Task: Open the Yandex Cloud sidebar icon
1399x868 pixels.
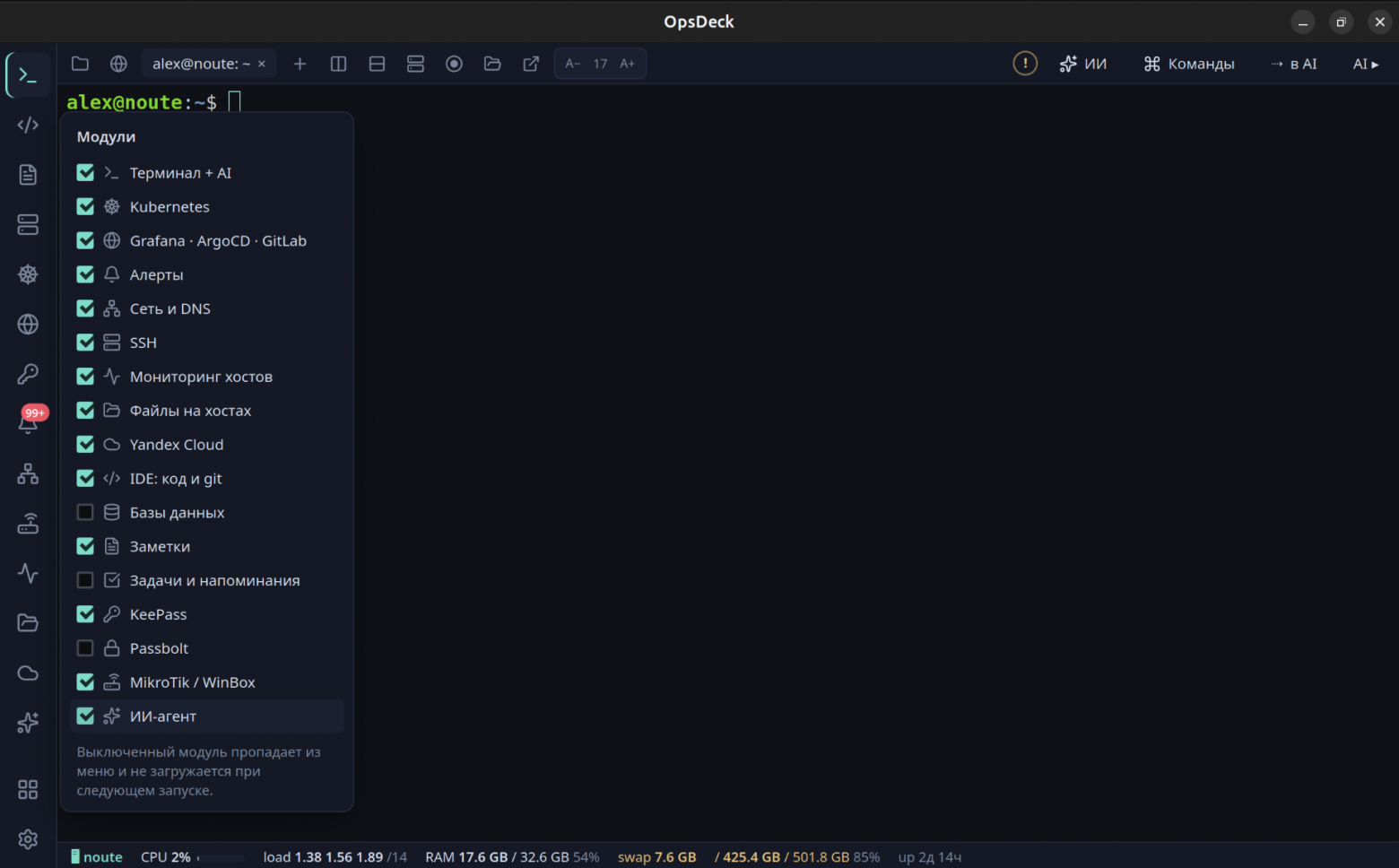Action: pyautogui.click(x=28, y=673)
